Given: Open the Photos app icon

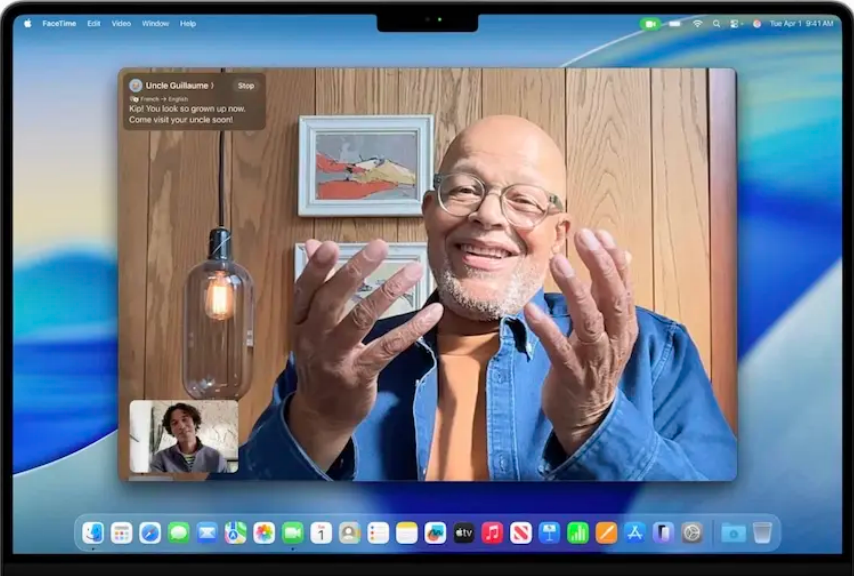Looking at the screenshot, I should pyautogui.click(x=264, y=532).
